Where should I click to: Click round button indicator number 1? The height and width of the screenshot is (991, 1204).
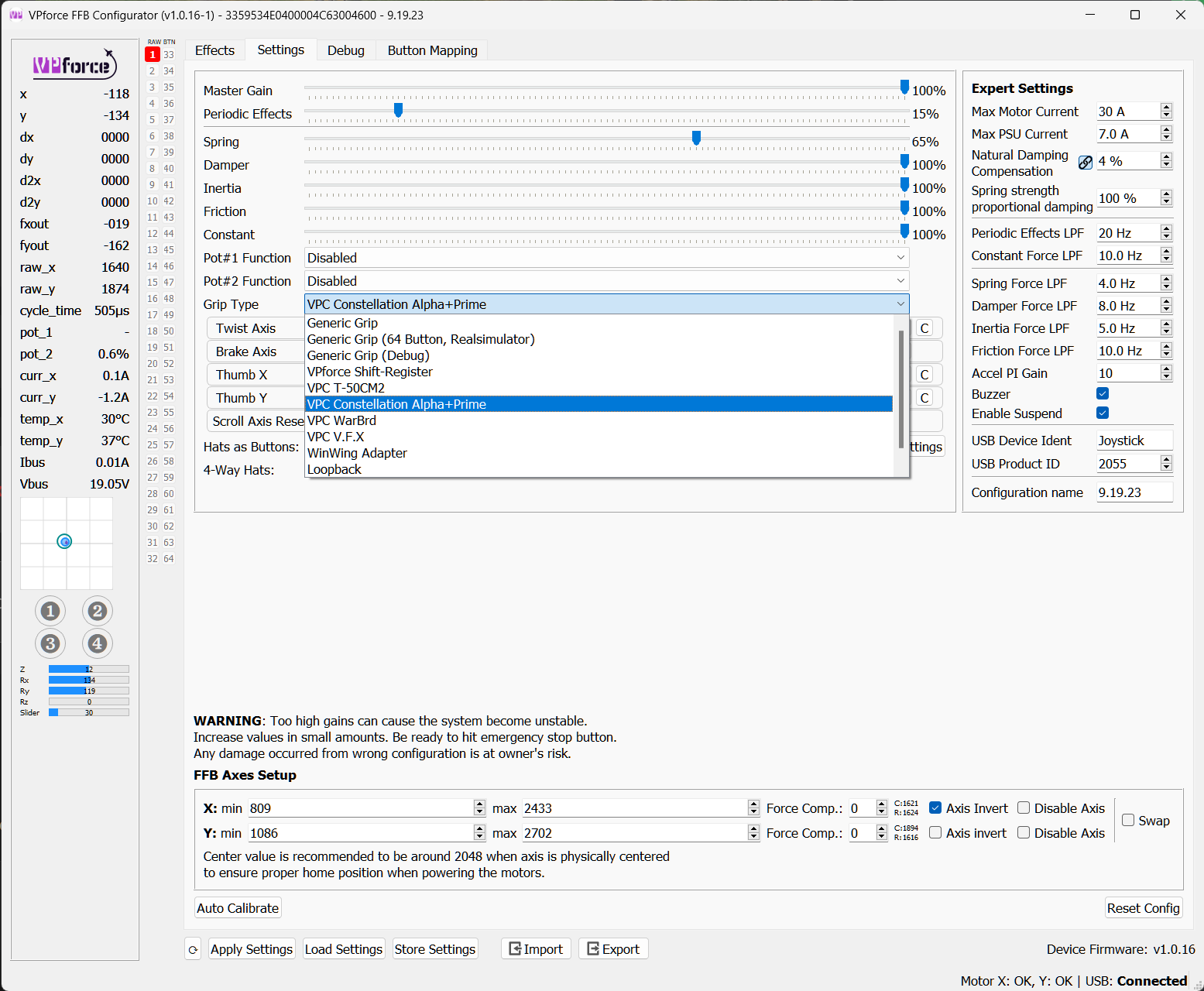(50, 611)
